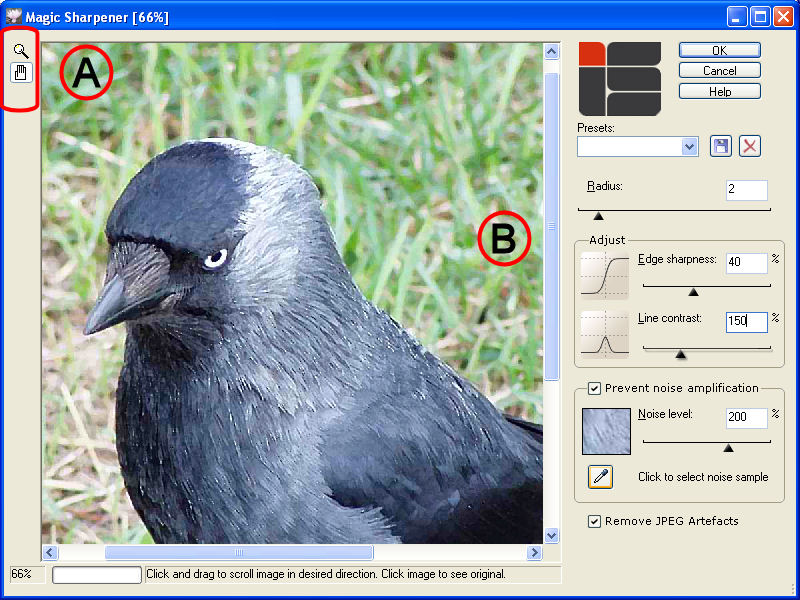The height and width of the screenshot is (600, 800).
Task: Click the Radius slider handle
Action: 598,215
